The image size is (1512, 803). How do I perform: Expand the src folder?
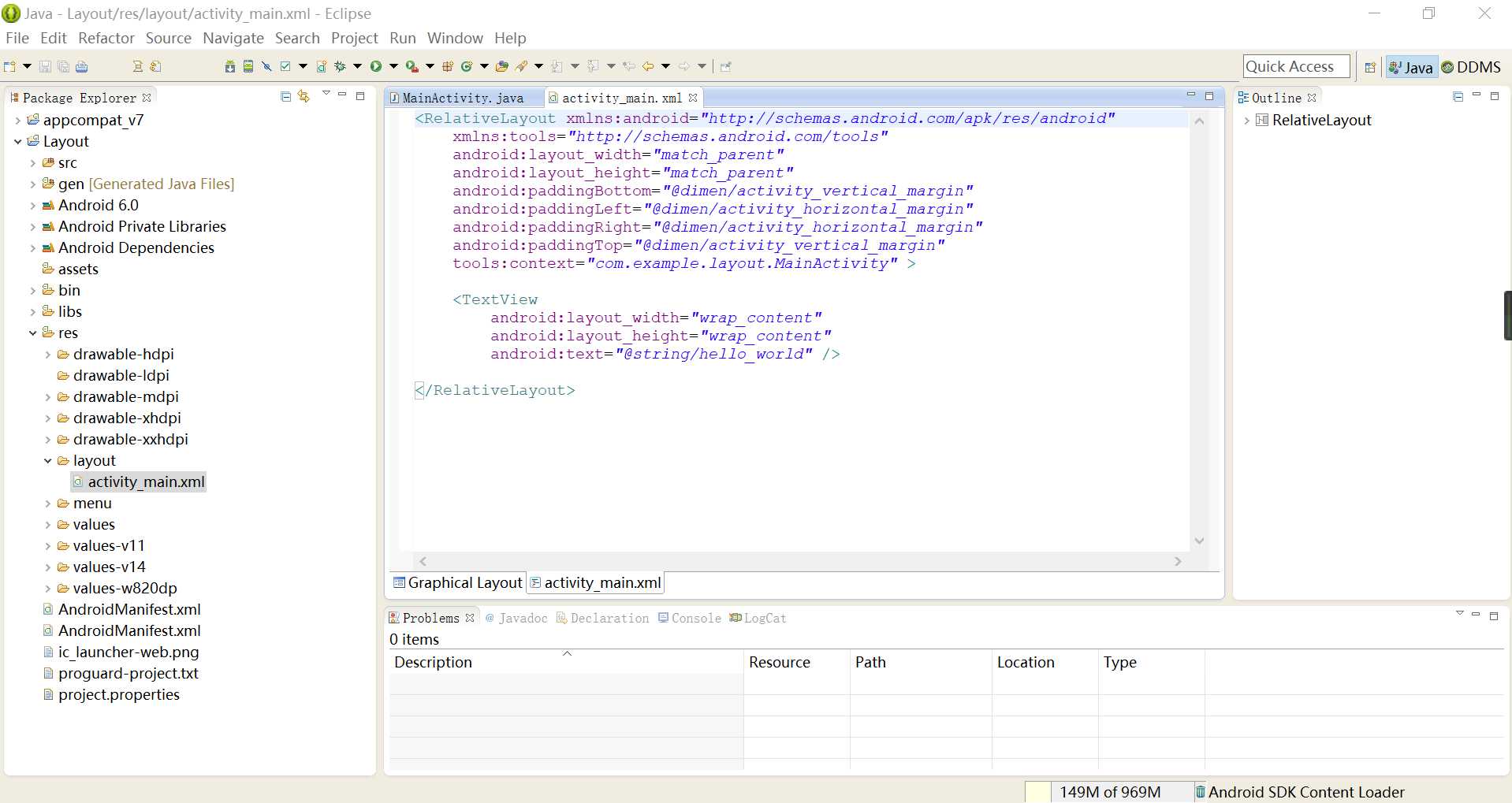point(32,163)
